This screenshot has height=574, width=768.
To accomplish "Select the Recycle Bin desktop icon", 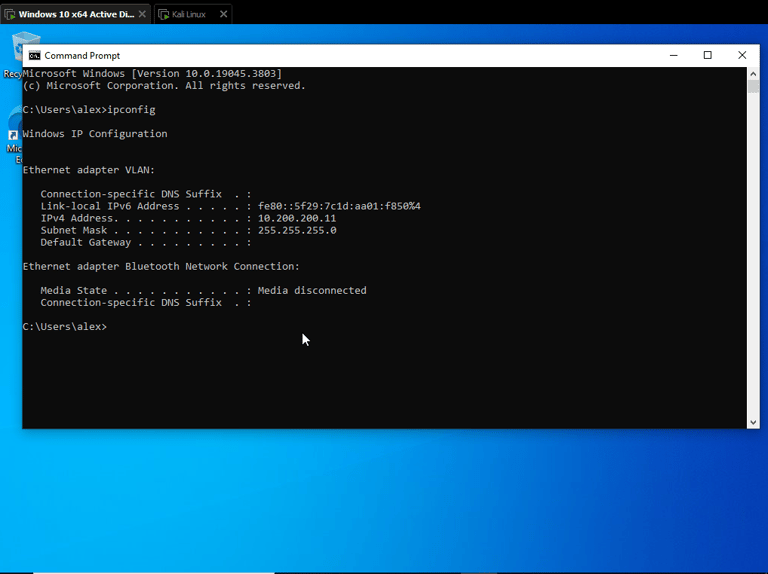I will pyautogui.click(x=15, y=55).
